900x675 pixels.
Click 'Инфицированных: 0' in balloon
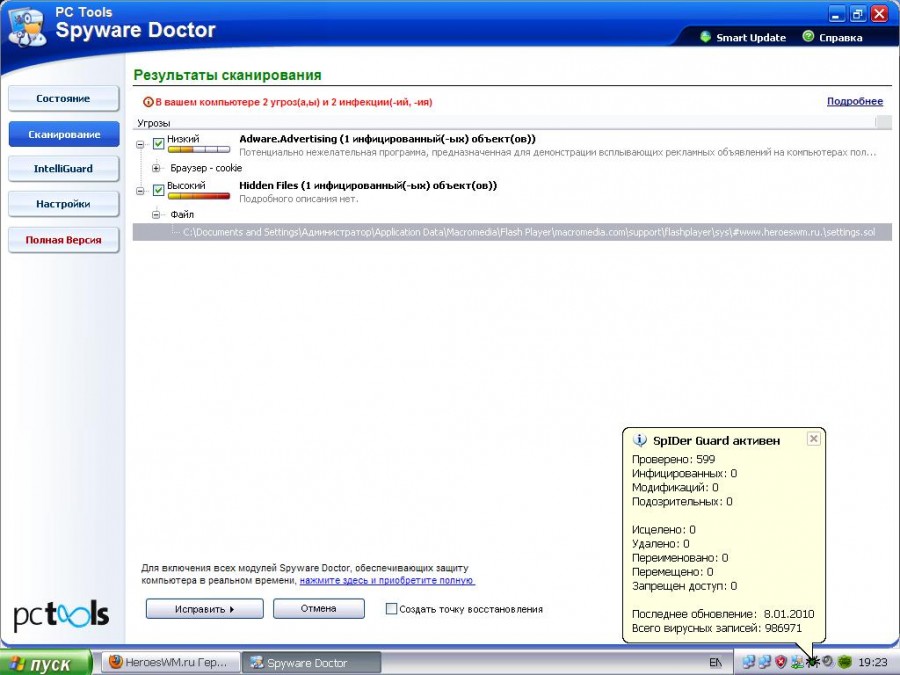[684, 474]
